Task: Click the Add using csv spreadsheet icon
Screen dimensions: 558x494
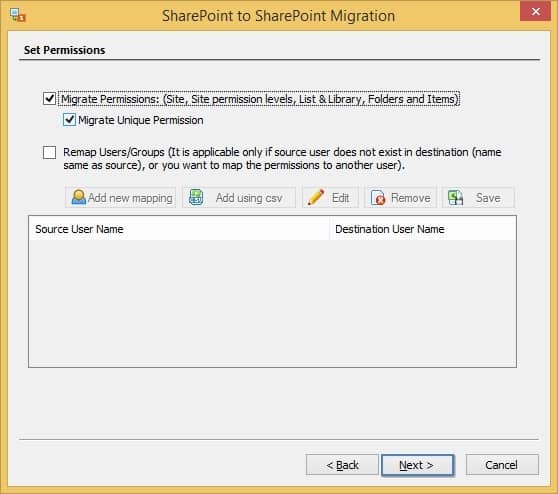Action: (x=196, y=197)
